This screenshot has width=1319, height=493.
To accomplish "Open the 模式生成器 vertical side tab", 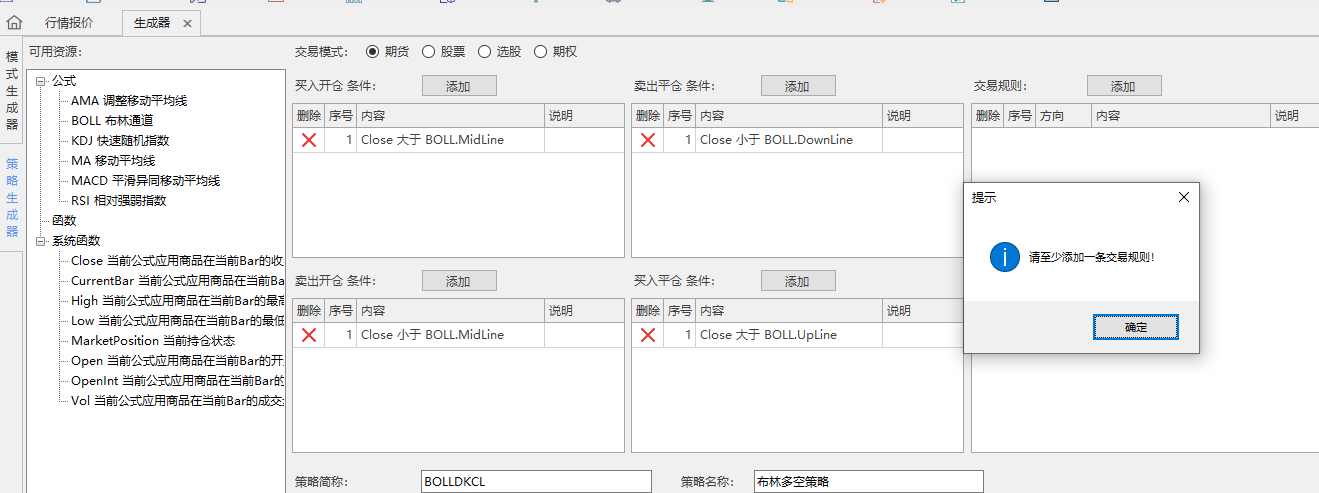I will [x=12, y=90].
